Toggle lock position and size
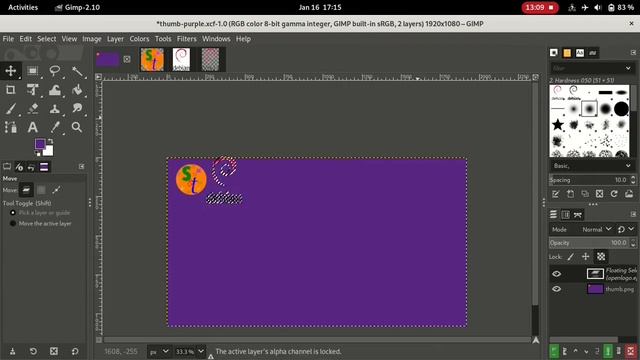 tap(585, 256)
